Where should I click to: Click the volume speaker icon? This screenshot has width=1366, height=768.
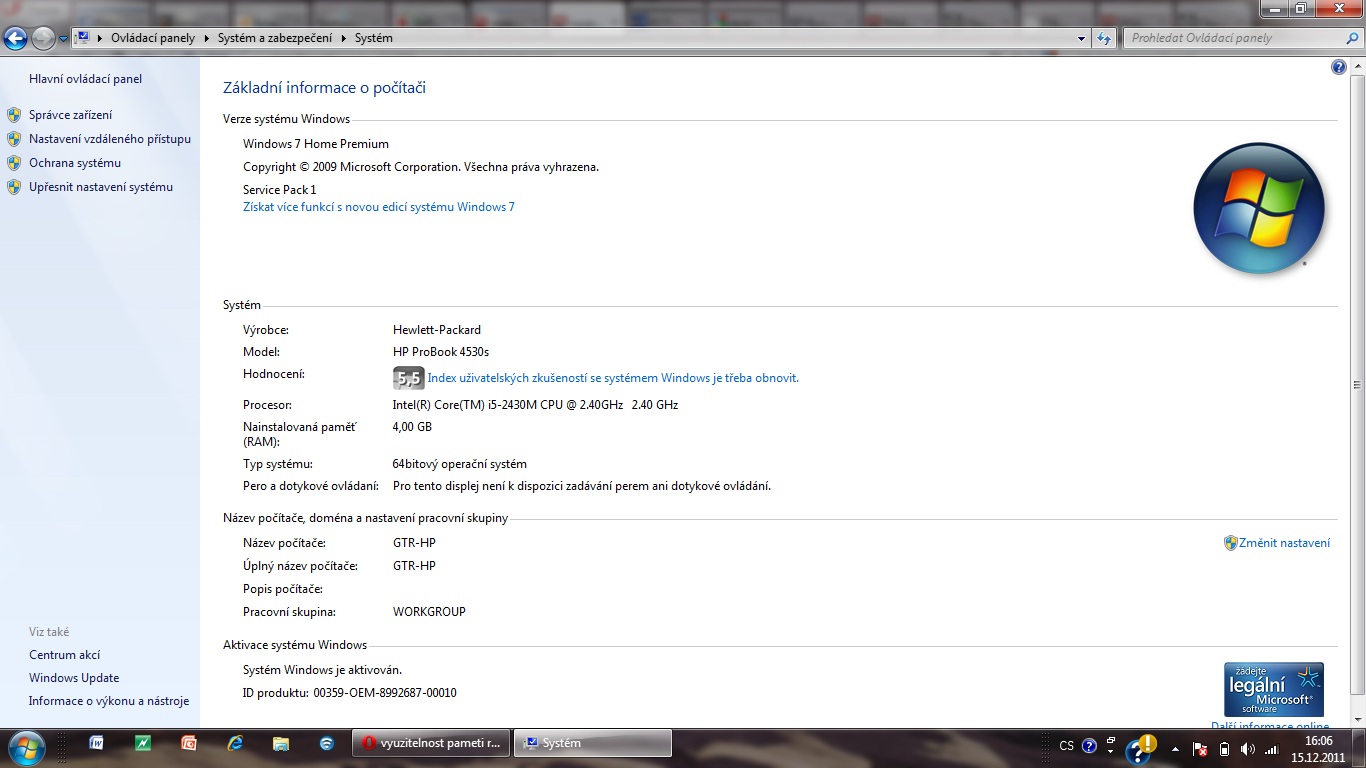(x=1247, y=748)
